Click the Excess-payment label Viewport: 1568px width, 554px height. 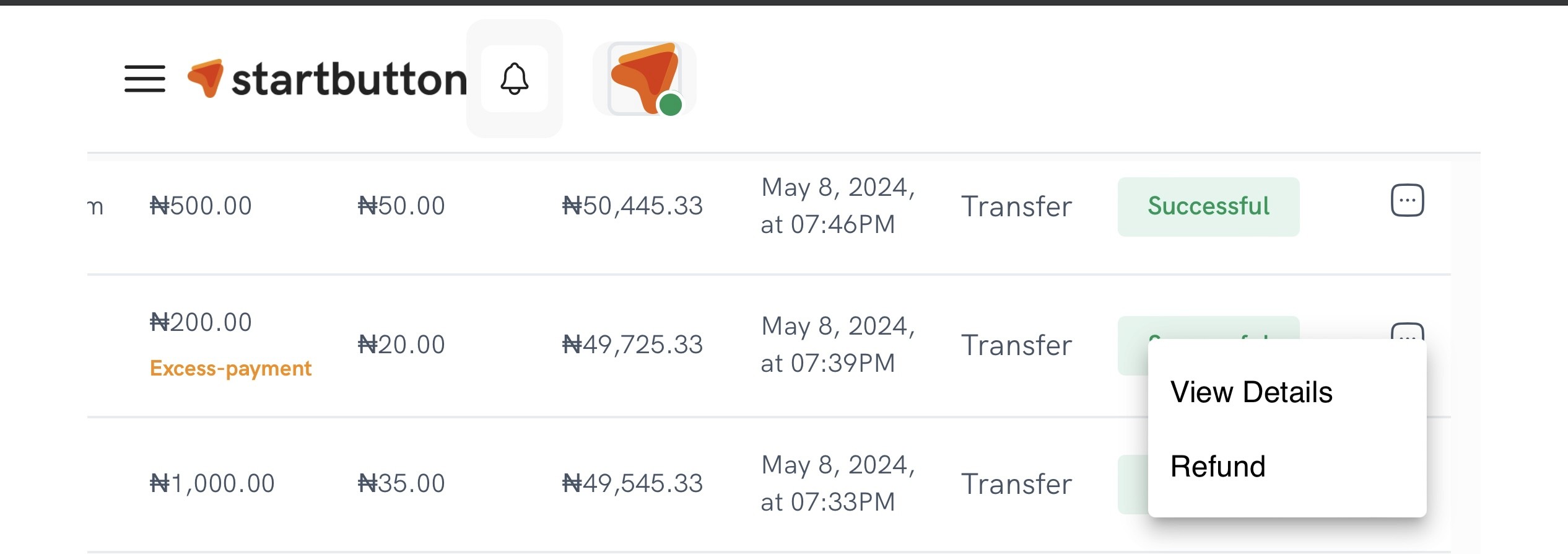click(230, 369)
